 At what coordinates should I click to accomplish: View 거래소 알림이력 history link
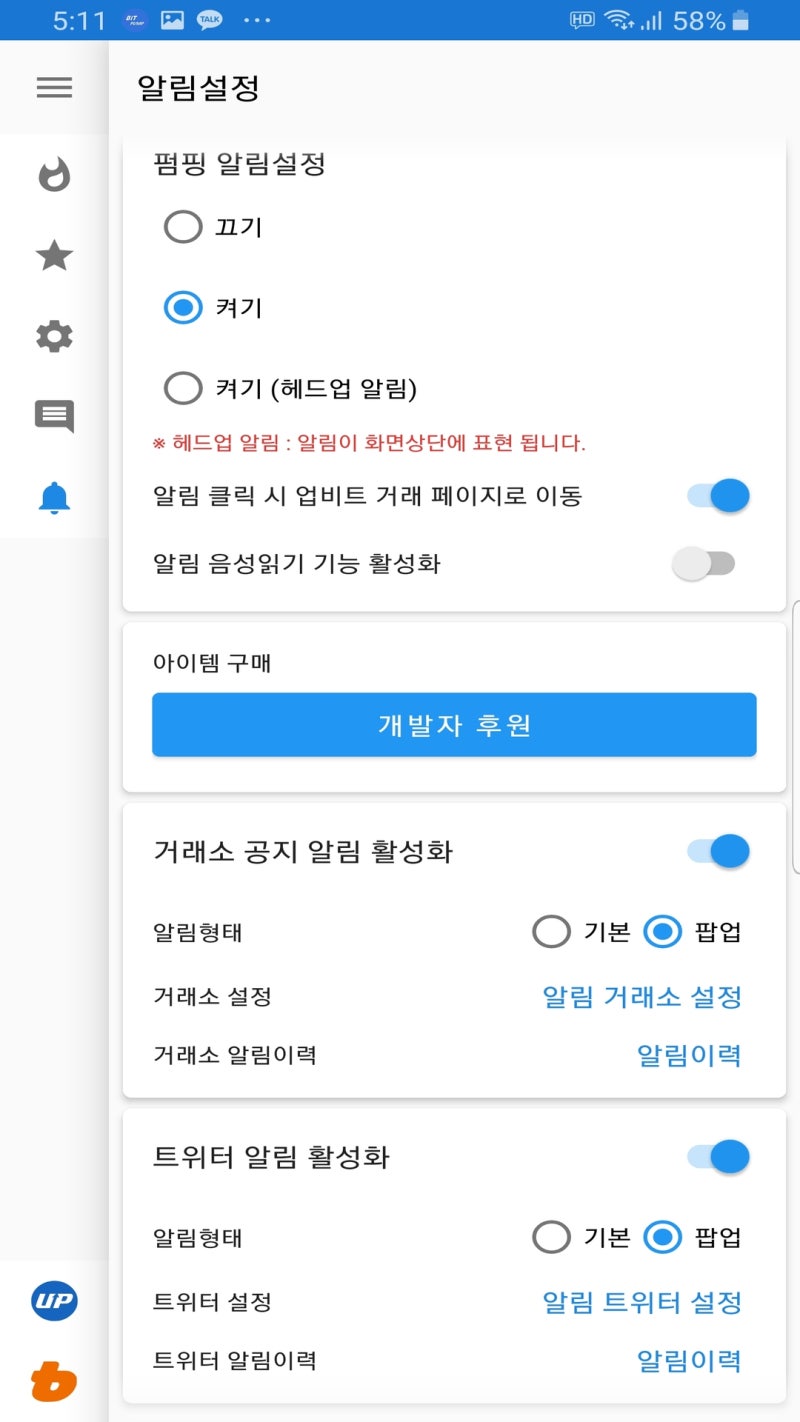click(x=689, y=1056)
